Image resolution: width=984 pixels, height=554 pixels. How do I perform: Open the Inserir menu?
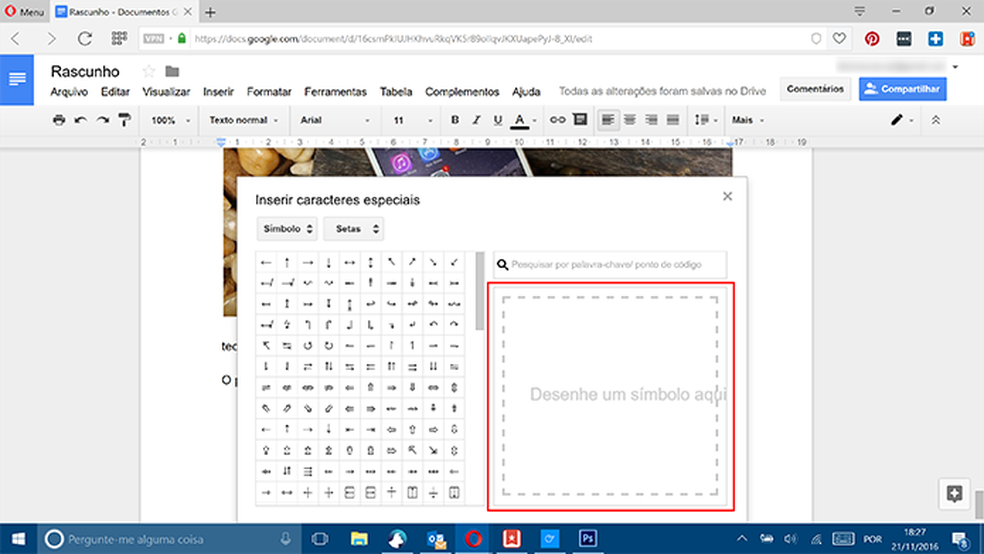[x=218, y=92]
